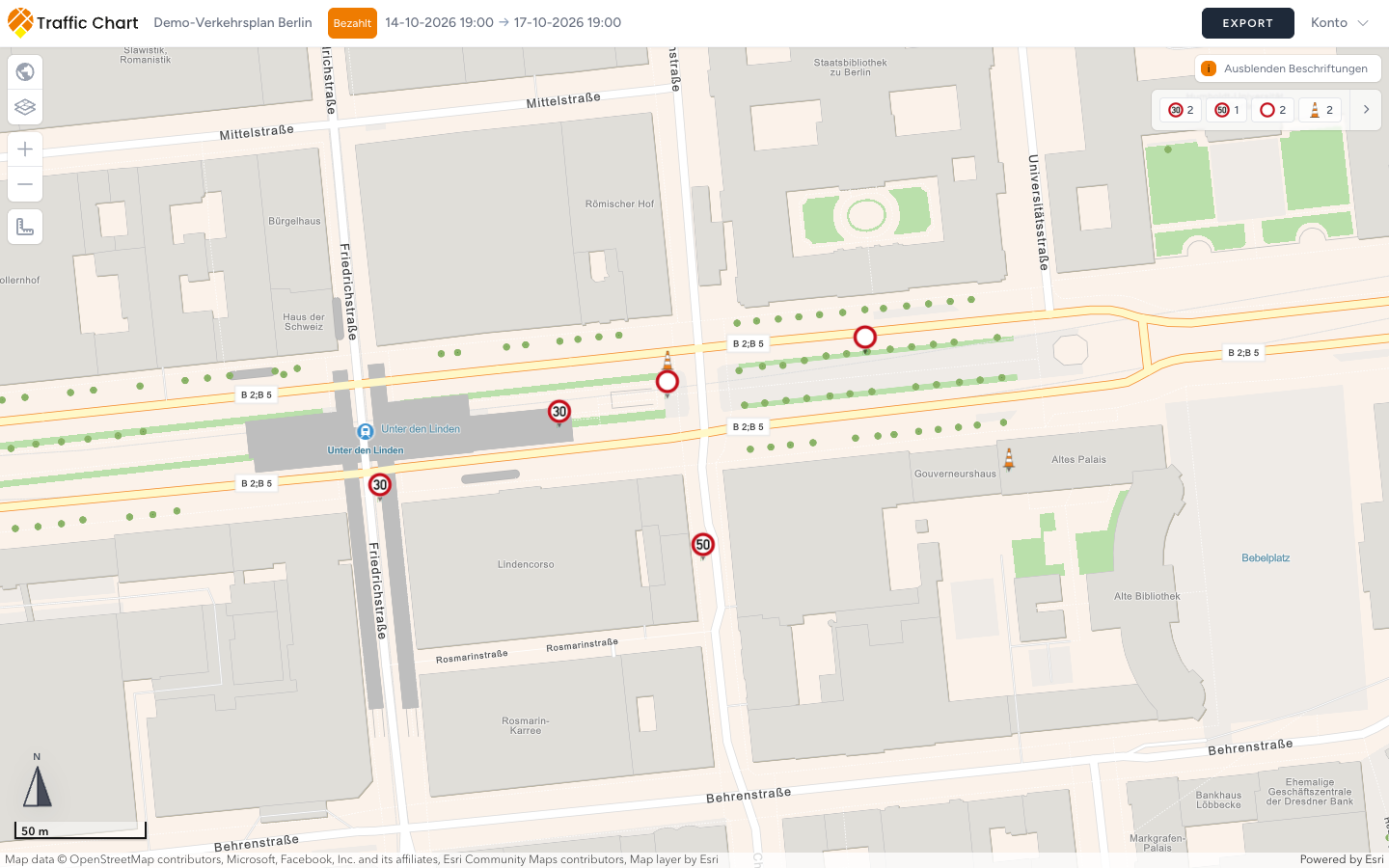Click the Staatsbibliothek zu Berlin label
1389x868 pixels.
tap(850, 68)
